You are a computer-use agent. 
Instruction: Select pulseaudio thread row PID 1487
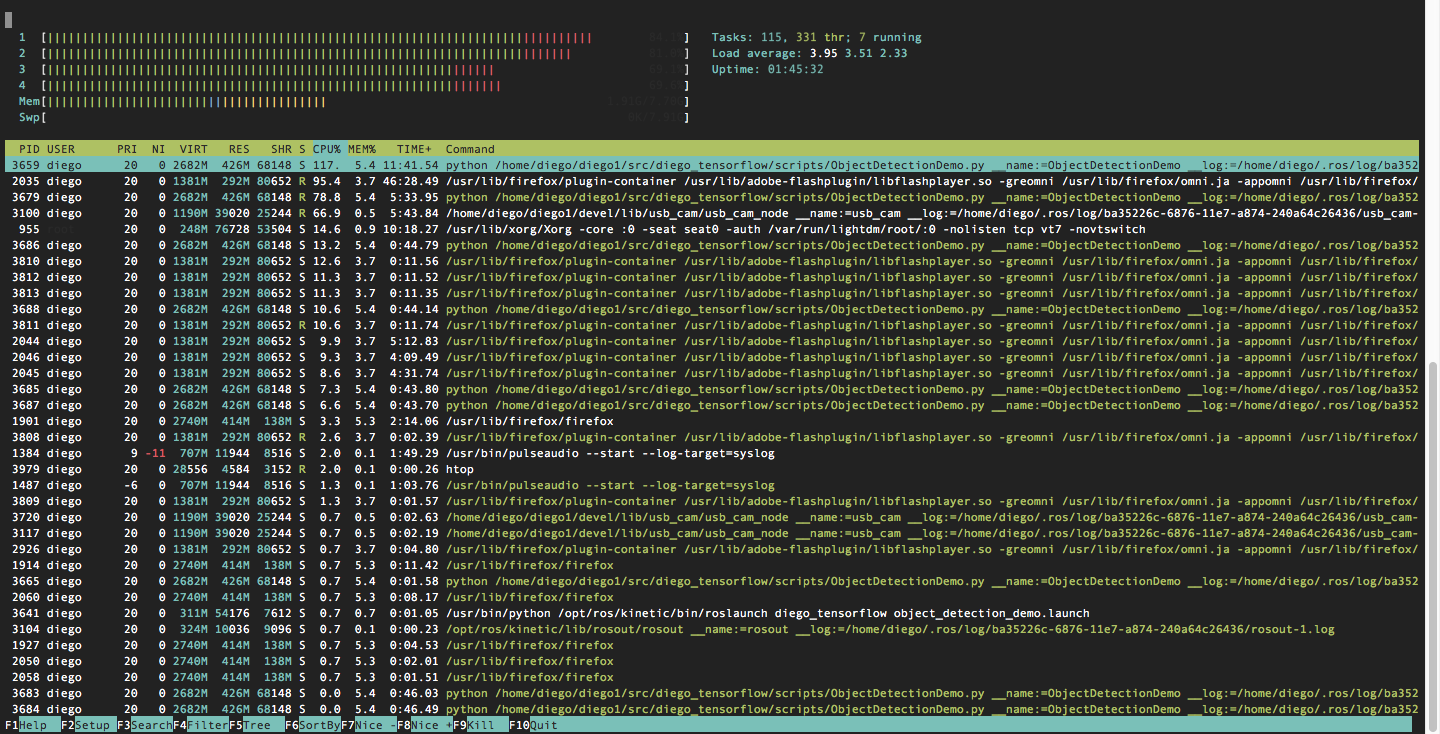coord(711,485)
